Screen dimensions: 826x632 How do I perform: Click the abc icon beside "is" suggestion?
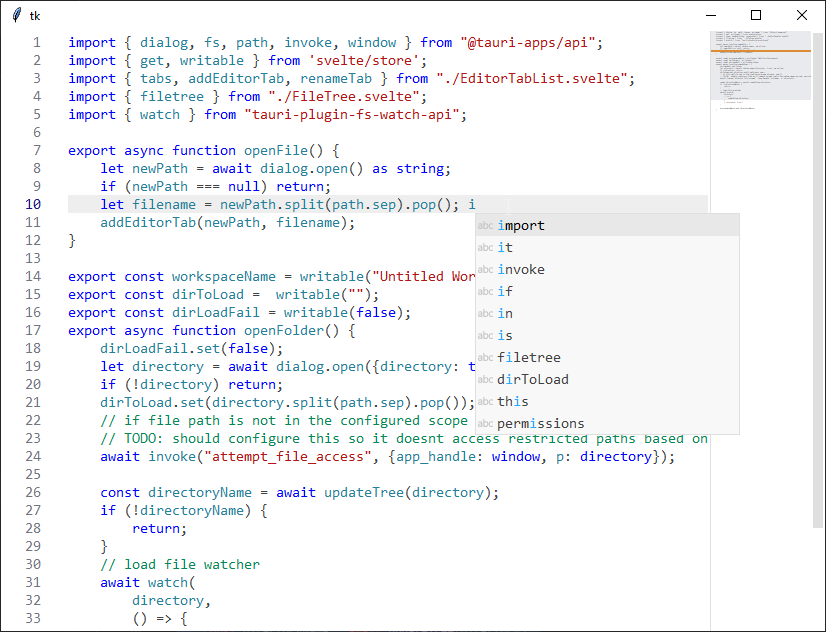tap(484, 335)
